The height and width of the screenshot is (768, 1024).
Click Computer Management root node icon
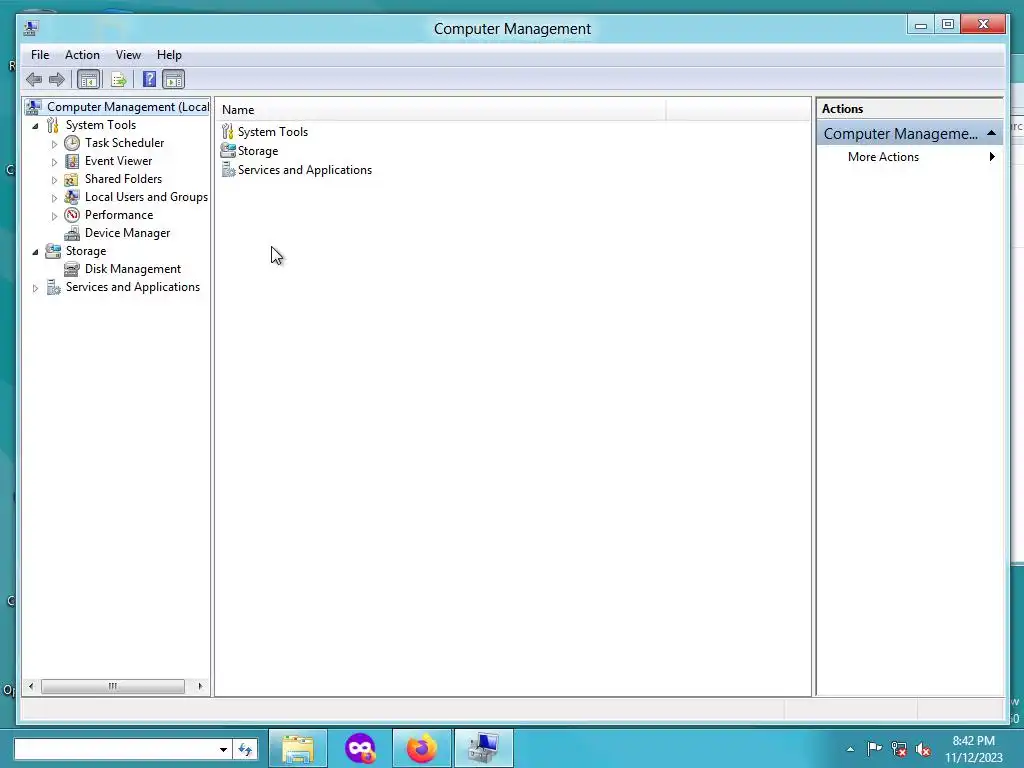tap(33, 106)
